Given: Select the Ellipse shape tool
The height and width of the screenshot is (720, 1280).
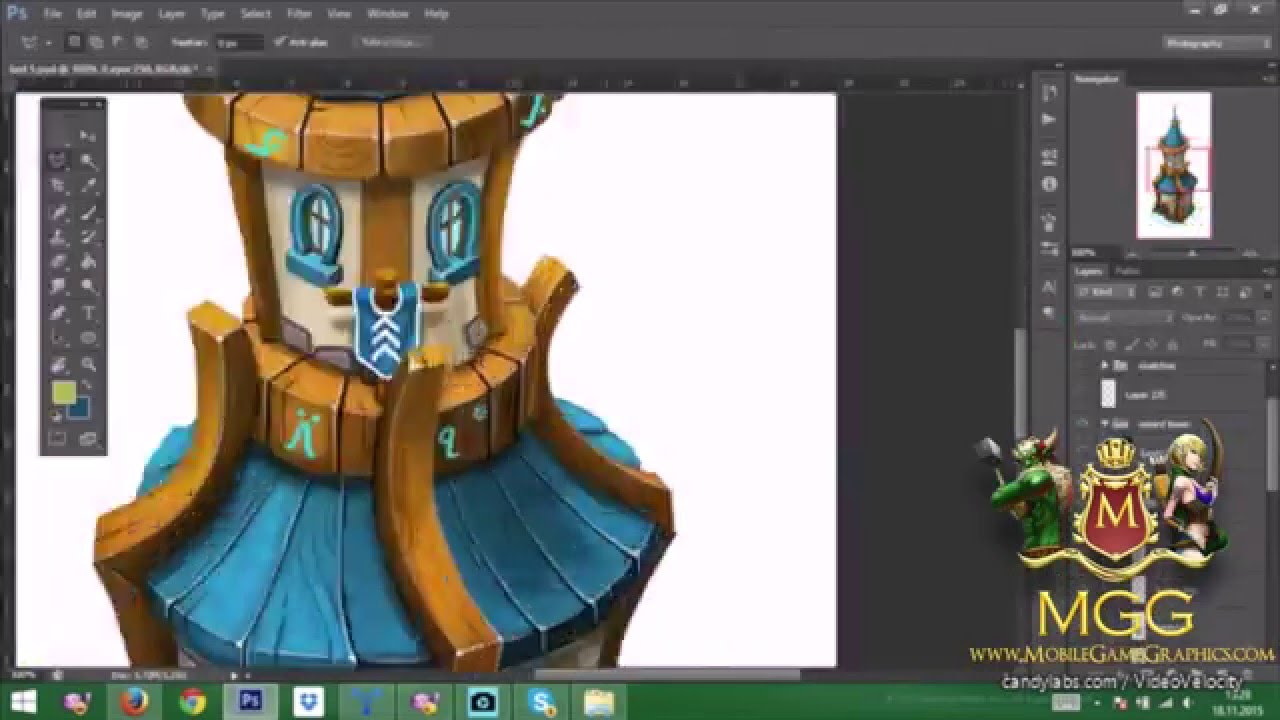Looking at the screenshot, I should [x=88, y=339].
